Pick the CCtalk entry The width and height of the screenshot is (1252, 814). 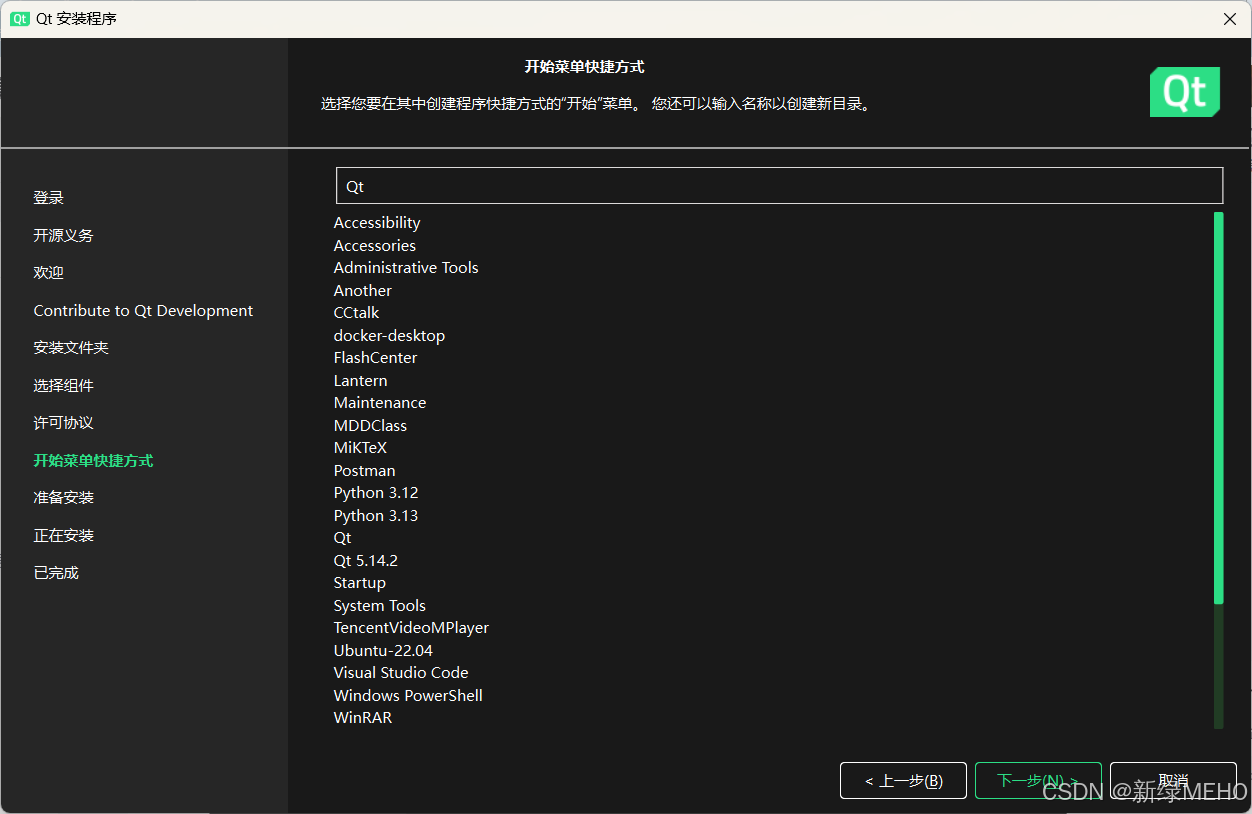tap(357, 313)
